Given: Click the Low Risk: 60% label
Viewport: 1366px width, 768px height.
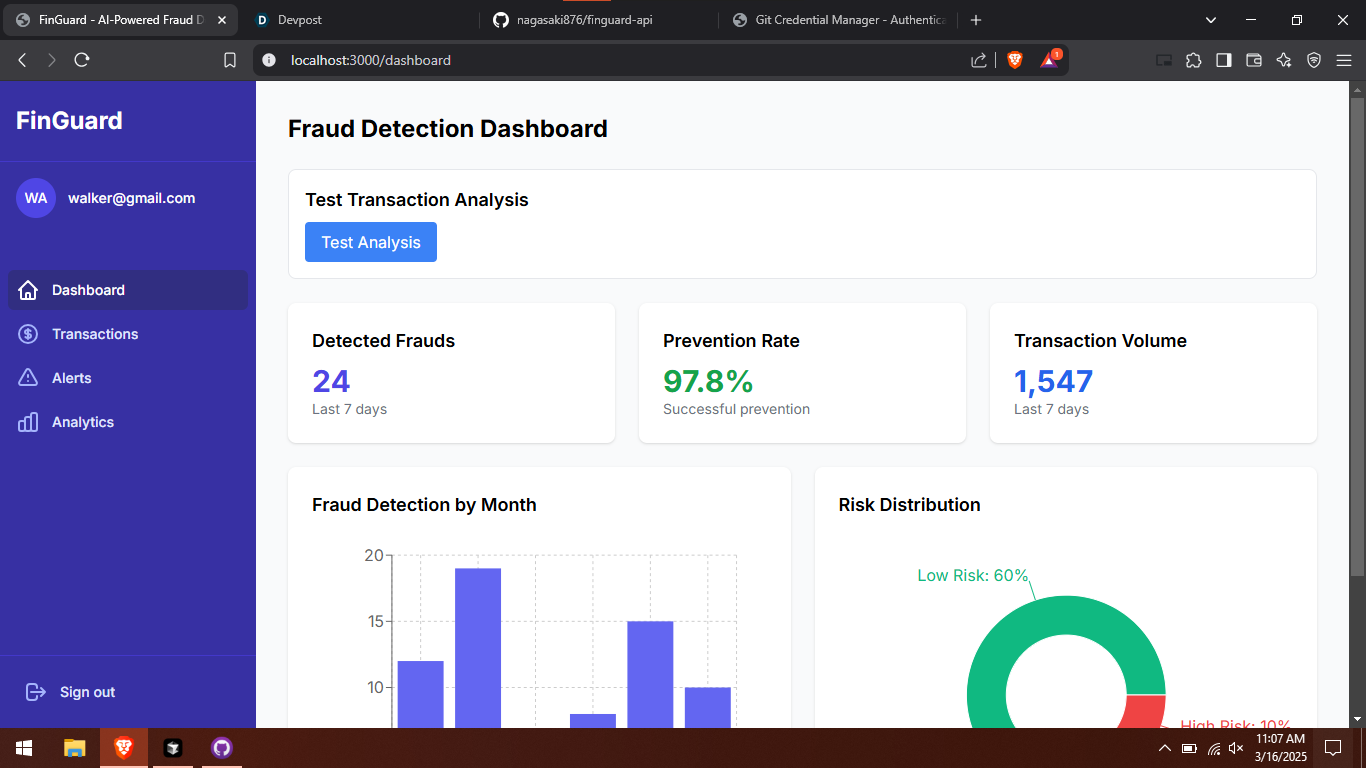Looking at the screenshot, I should pos(973,576).
